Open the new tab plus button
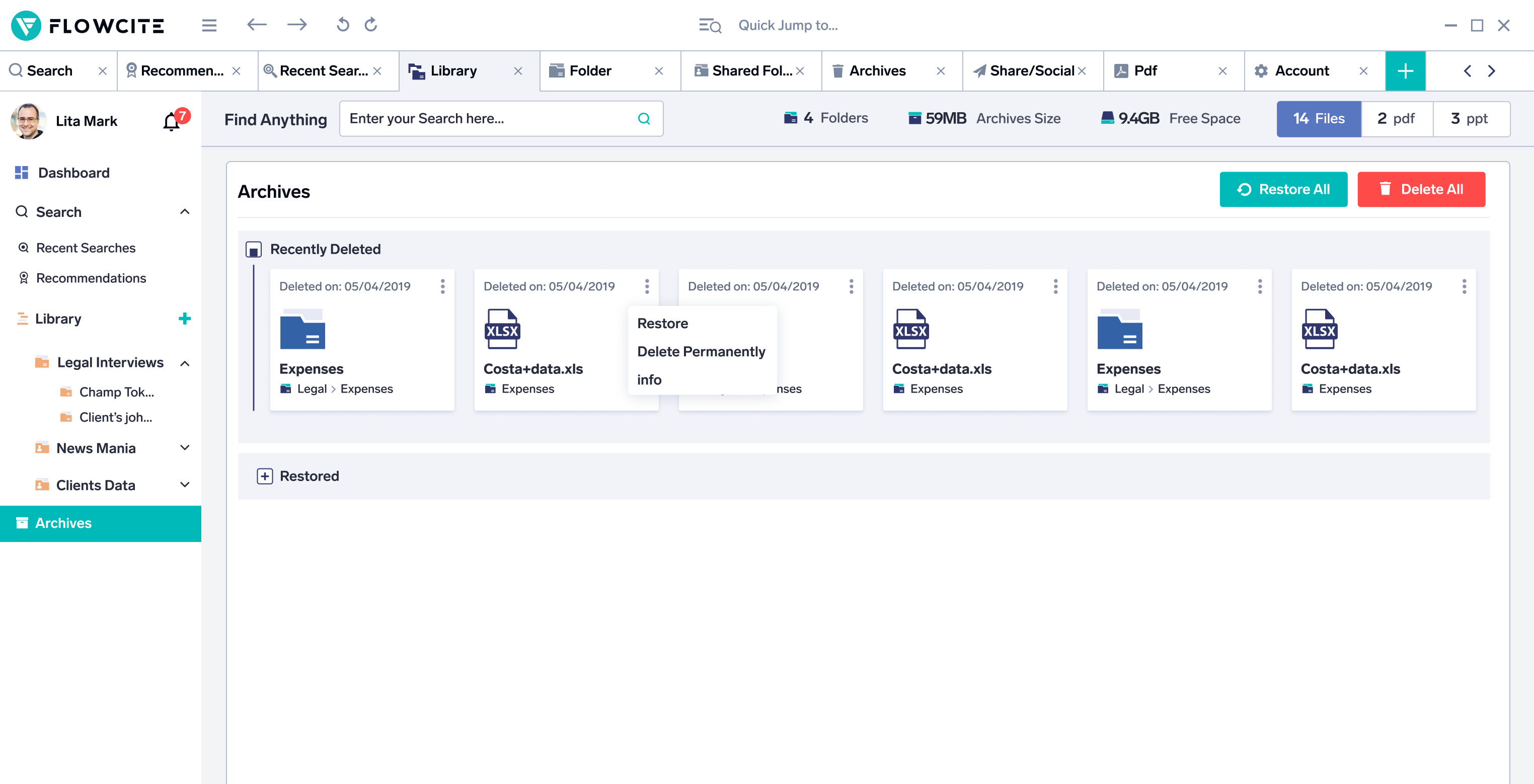Screen dimensions: 1534x784 [x=1405, y=71]
